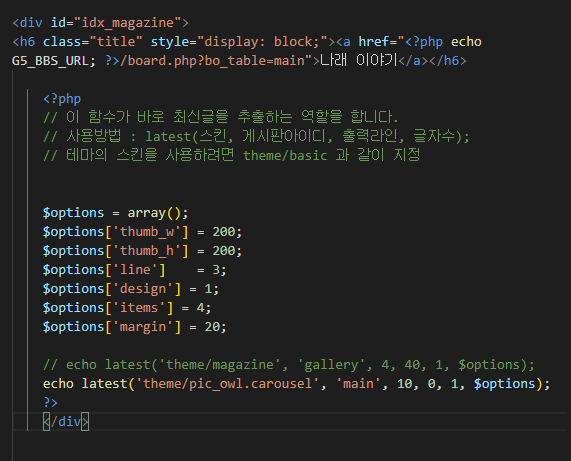
Task: Click the 'theme/pic_owl.carousel' string
Action: [228, 383]
